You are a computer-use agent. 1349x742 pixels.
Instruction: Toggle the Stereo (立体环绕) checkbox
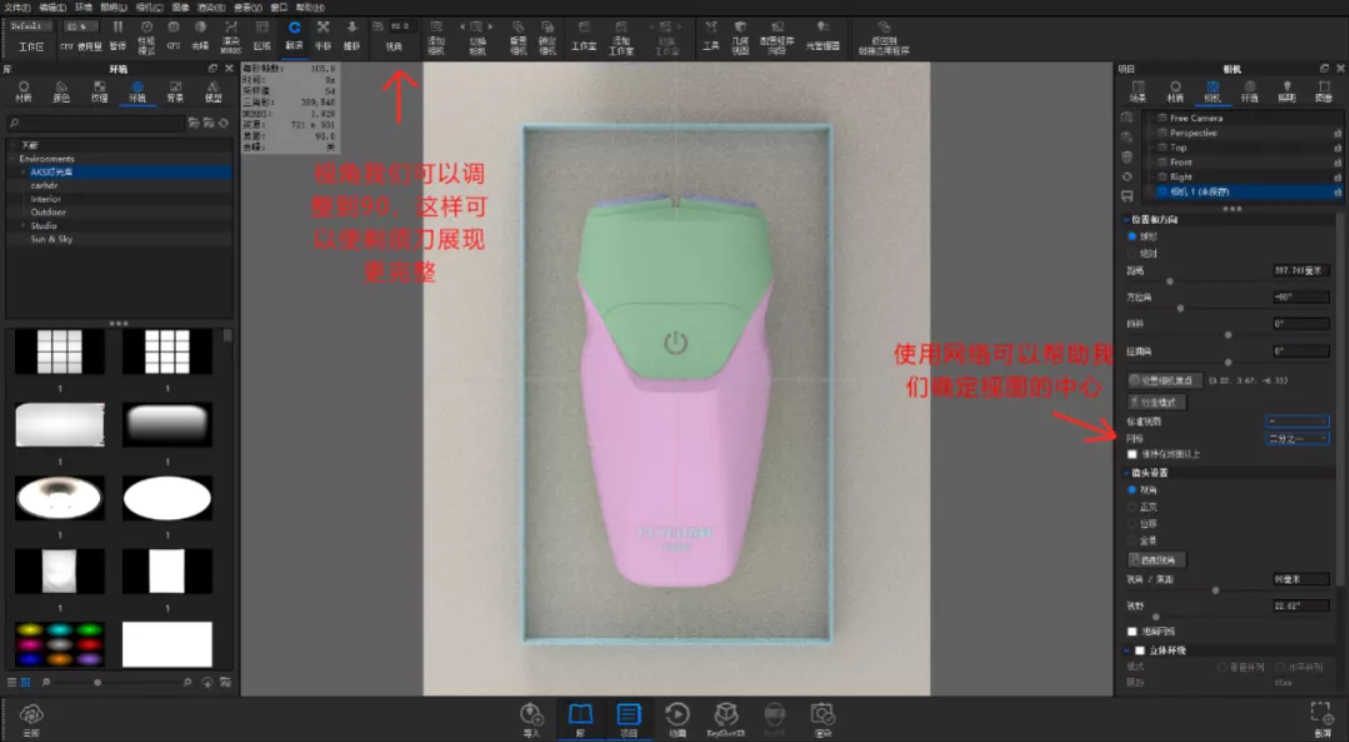[x=1139, y=650]
